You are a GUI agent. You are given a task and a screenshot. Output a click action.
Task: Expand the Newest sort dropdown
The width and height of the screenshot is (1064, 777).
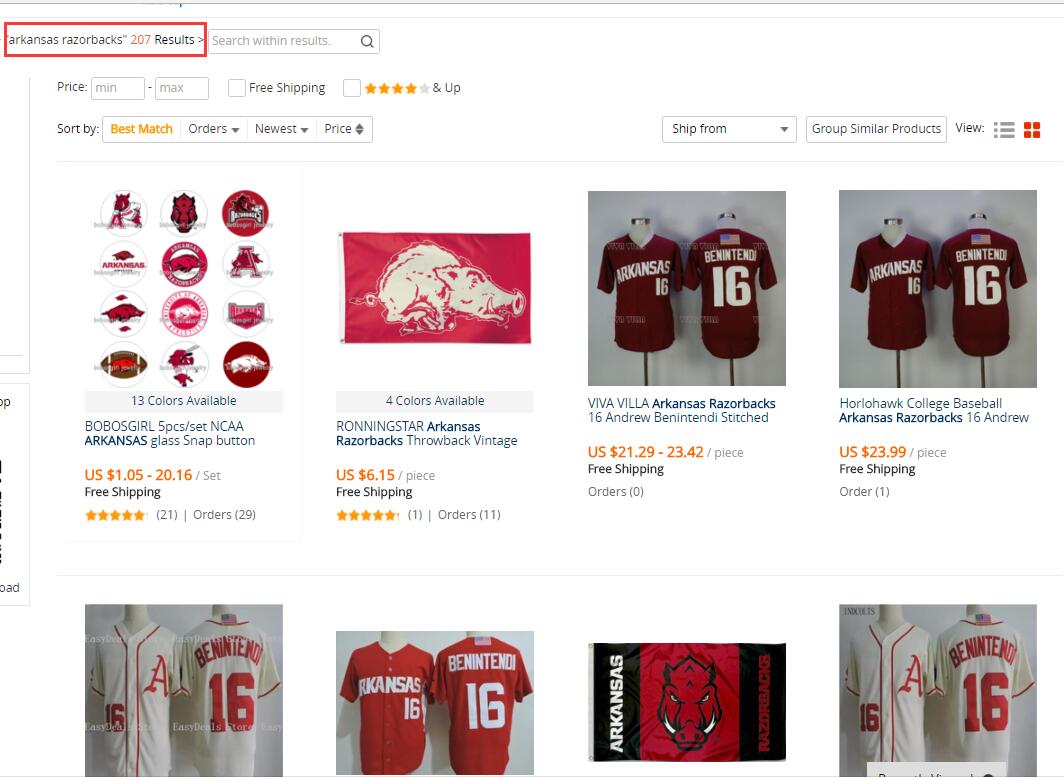tap(282, 129)
